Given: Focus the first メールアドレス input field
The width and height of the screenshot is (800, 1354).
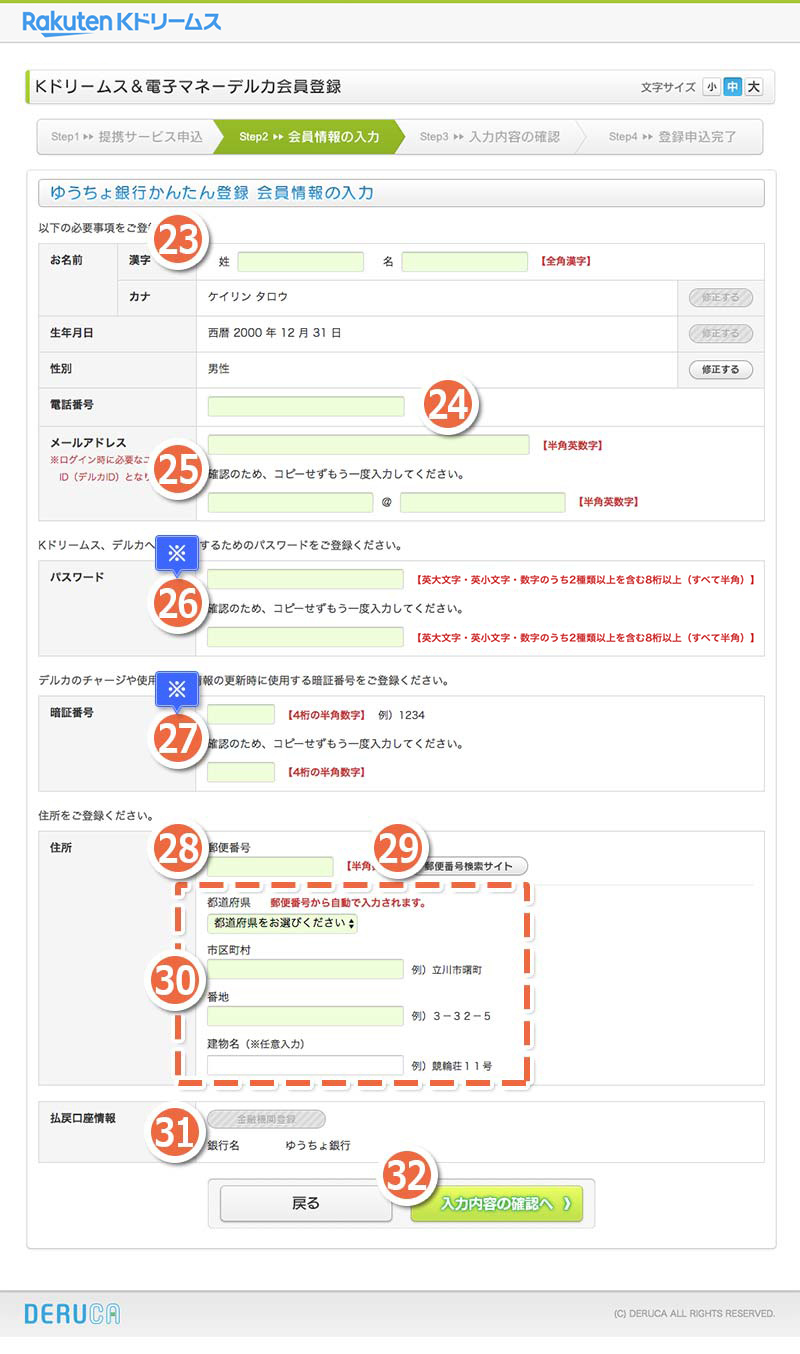Looking at the screenshot, I should point(369,445).
